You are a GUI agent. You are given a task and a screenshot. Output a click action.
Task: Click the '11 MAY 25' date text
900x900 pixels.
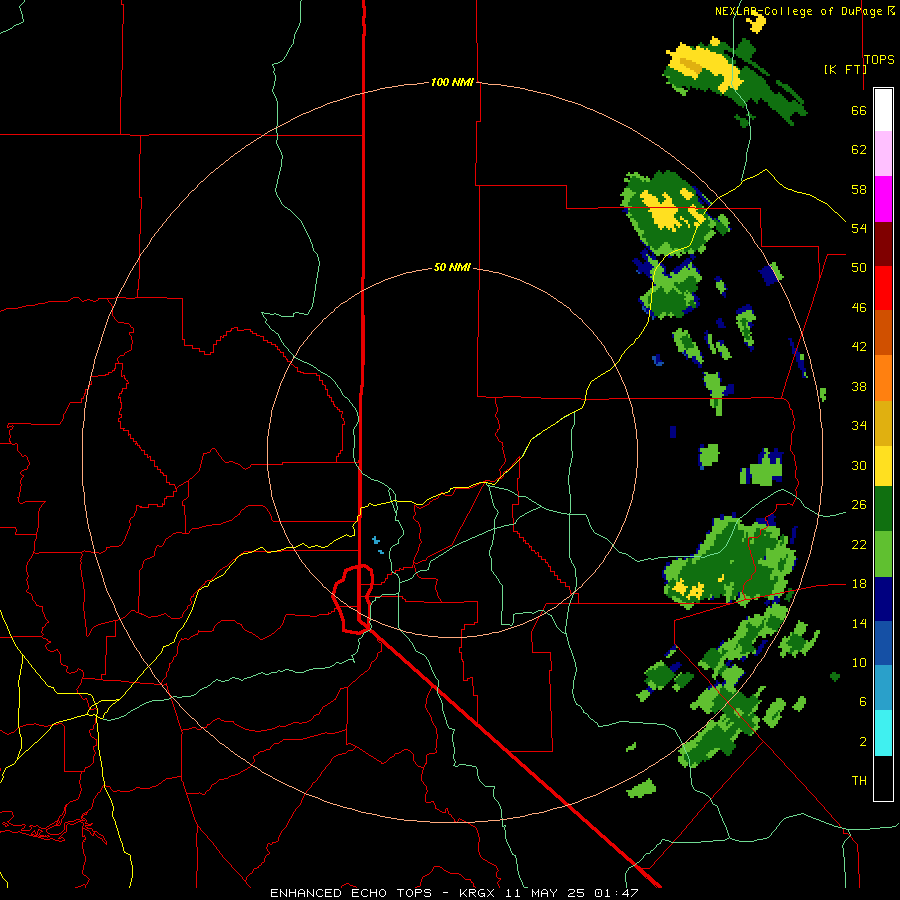(x=546, y=893)
